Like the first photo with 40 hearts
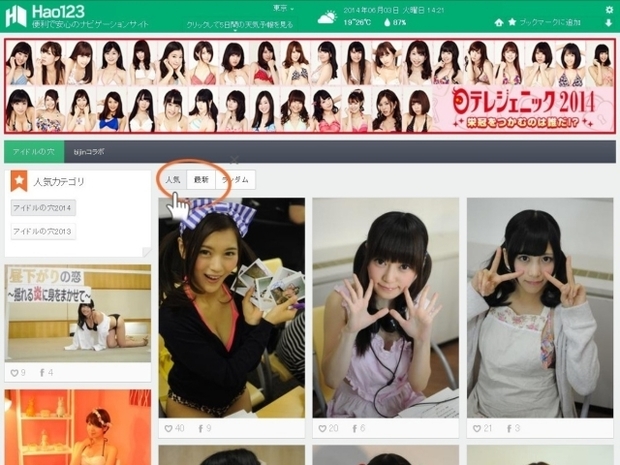Screen dimensions: 620x465 168,428
